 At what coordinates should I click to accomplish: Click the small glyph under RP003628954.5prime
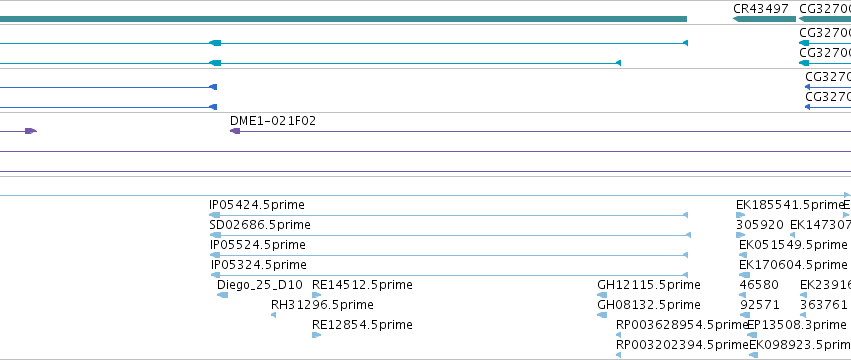[x=619, y=335]
